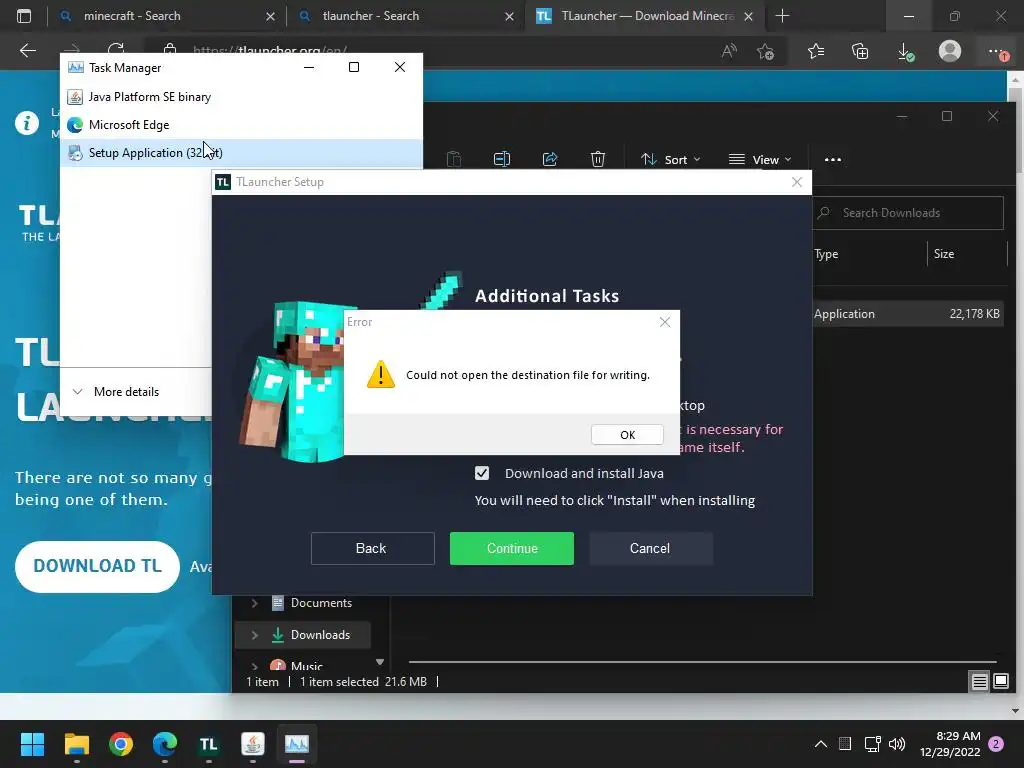Viewport: 1024px width, 768px height.
Task: Open Collections icon in Edge toolbar
Action: pyautogui.click(x=860, y=51)
